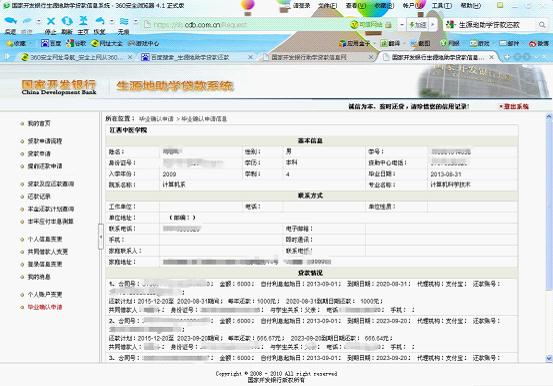Click the Forward (前进) fish icon

click(27, 21)
